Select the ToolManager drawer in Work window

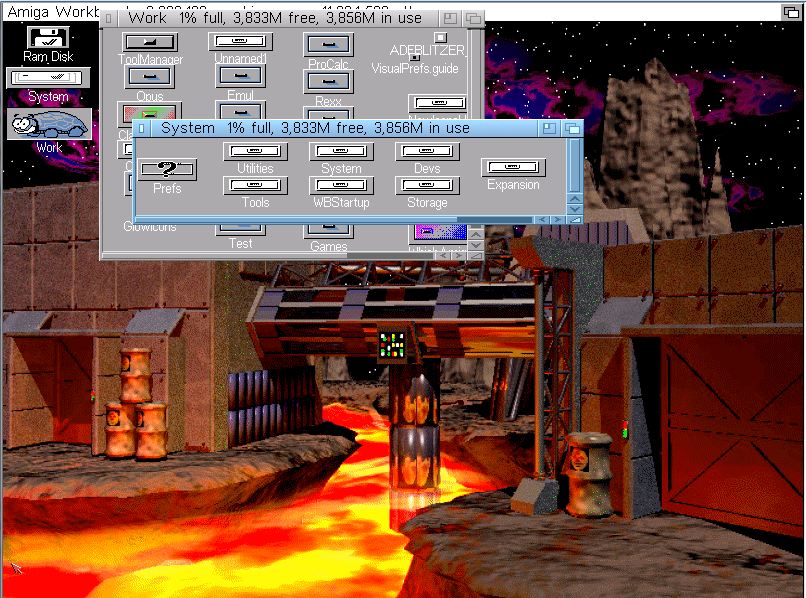(150, 42)
